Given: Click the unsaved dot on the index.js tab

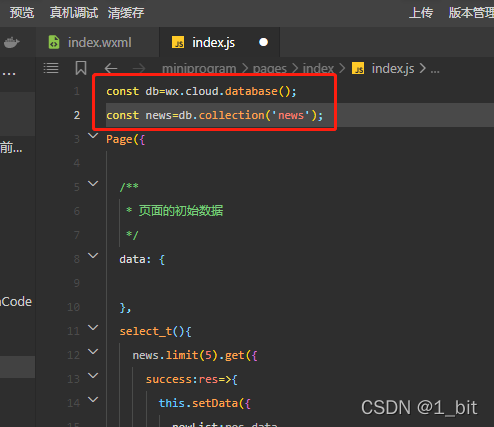Looking at the screenshot, I should [263, 42].
